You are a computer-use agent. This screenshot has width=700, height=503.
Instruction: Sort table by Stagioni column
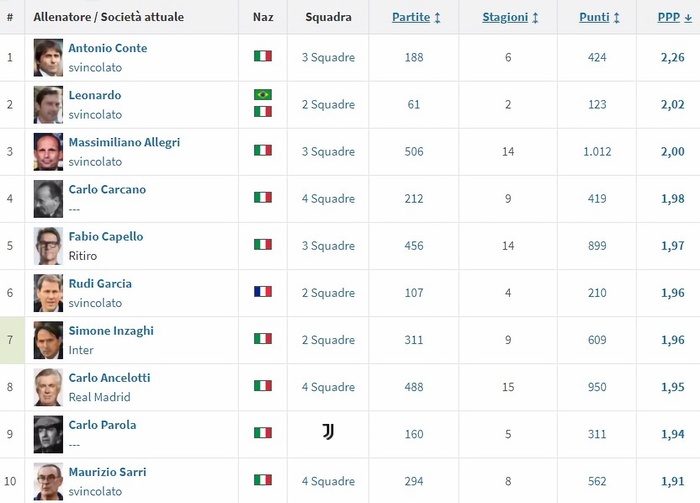510,17
